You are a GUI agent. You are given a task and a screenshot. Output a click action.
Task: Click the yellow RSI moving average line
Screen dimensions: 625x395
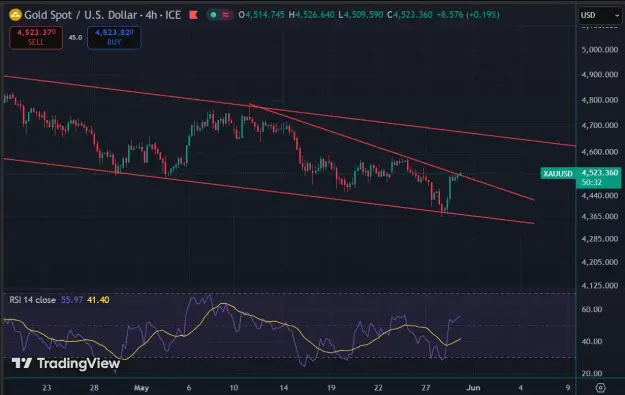[223, 304]
